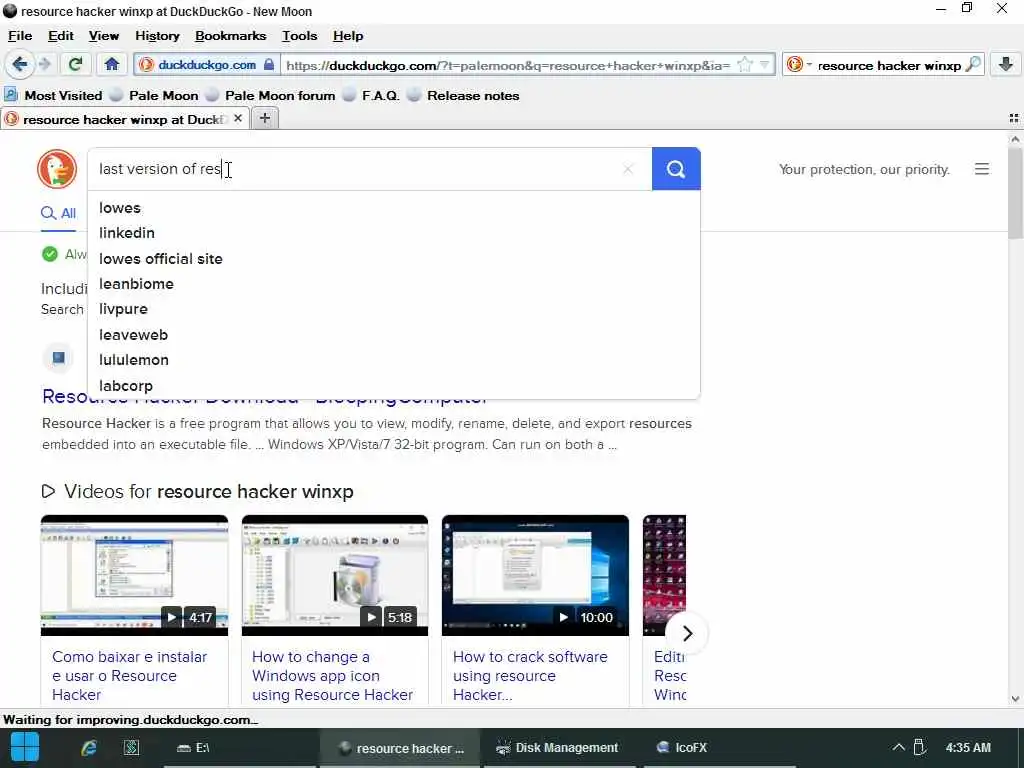Open the Help menu
1024x768 pixels.
point(348,36)
